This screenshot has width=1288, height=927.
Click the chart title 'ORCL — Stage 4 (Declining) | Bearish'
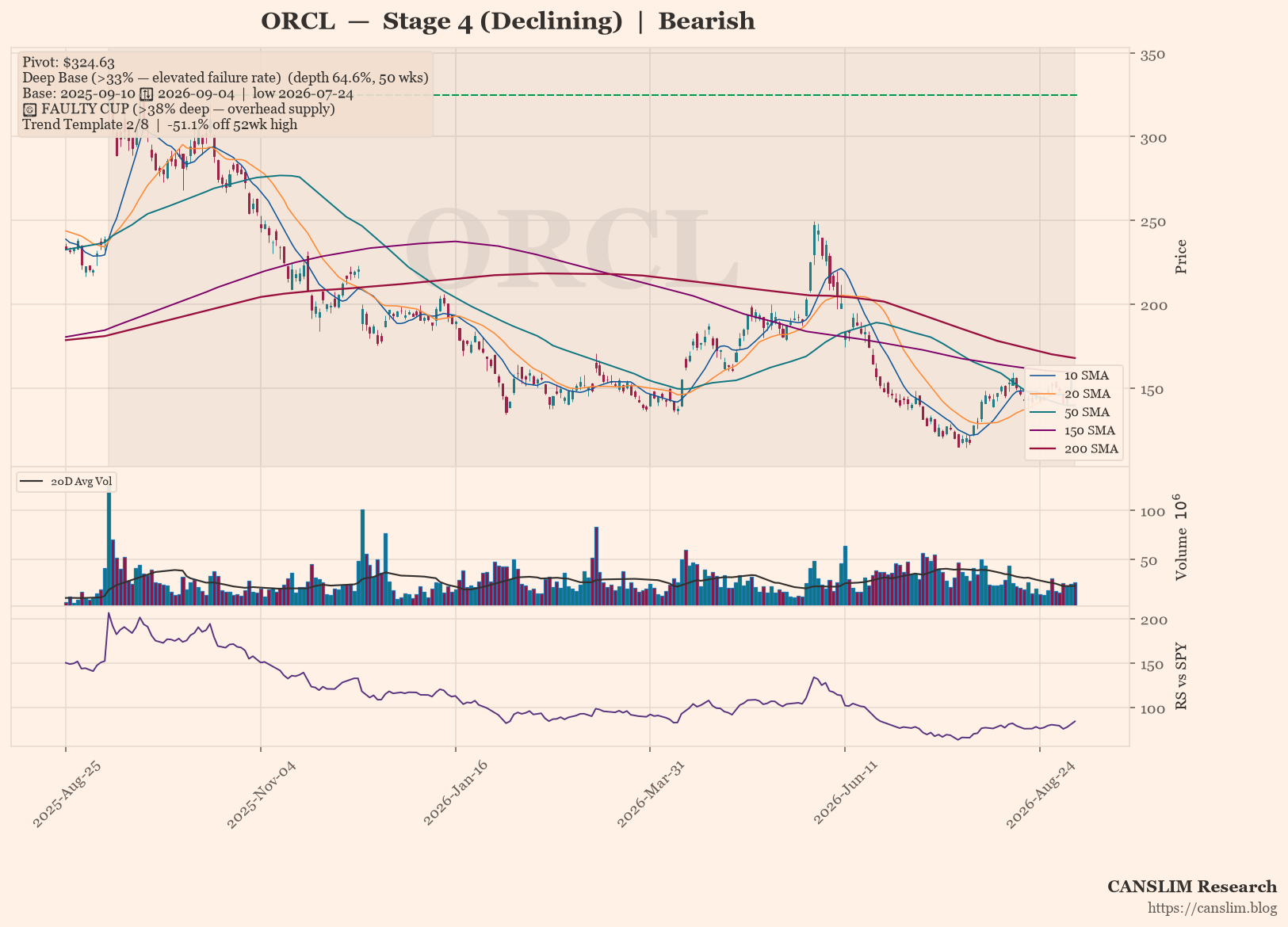pyautogui.click(x=508, y=21)
